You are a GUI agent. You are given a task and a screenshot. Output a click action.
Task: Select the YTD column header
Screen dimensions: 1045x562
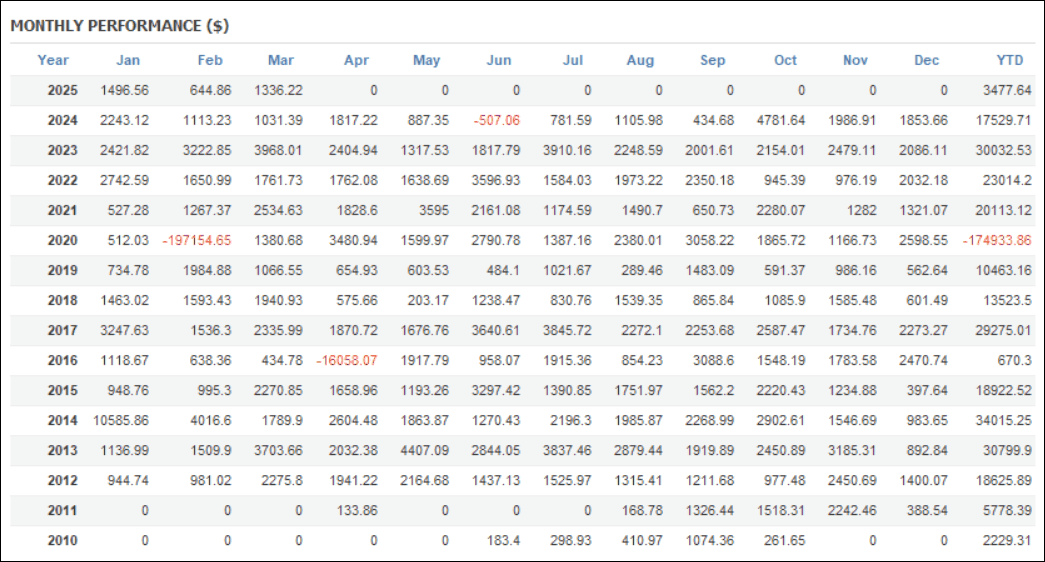(1009, 60)
